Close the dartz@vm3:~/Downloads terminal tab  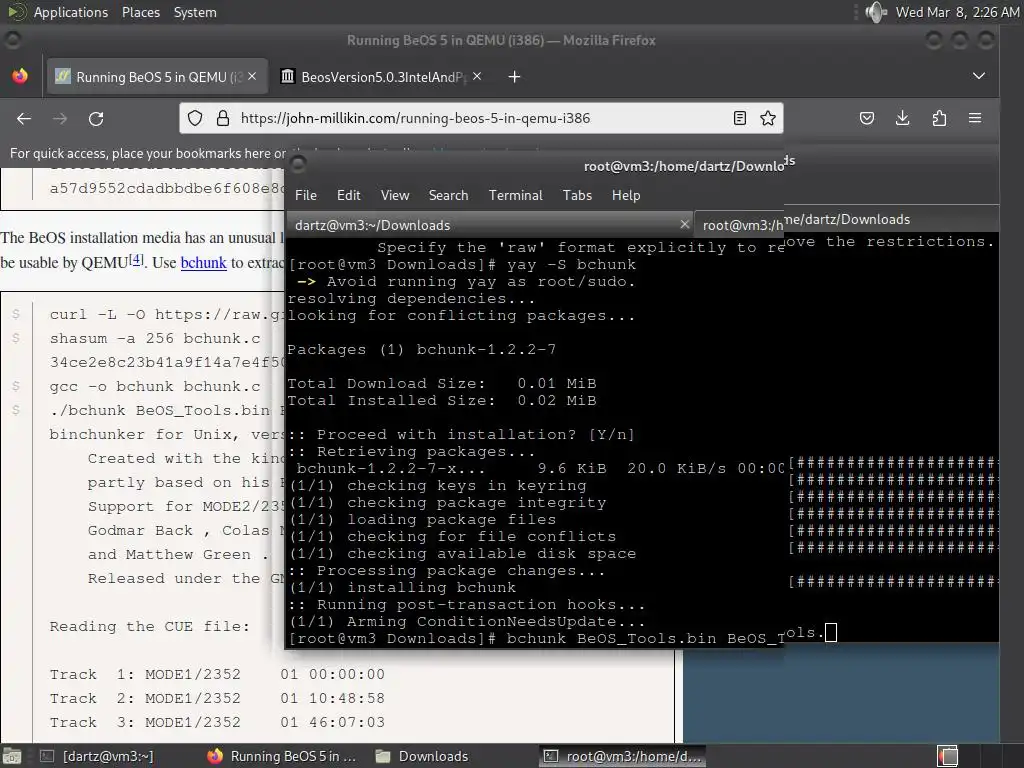[684, 224]
